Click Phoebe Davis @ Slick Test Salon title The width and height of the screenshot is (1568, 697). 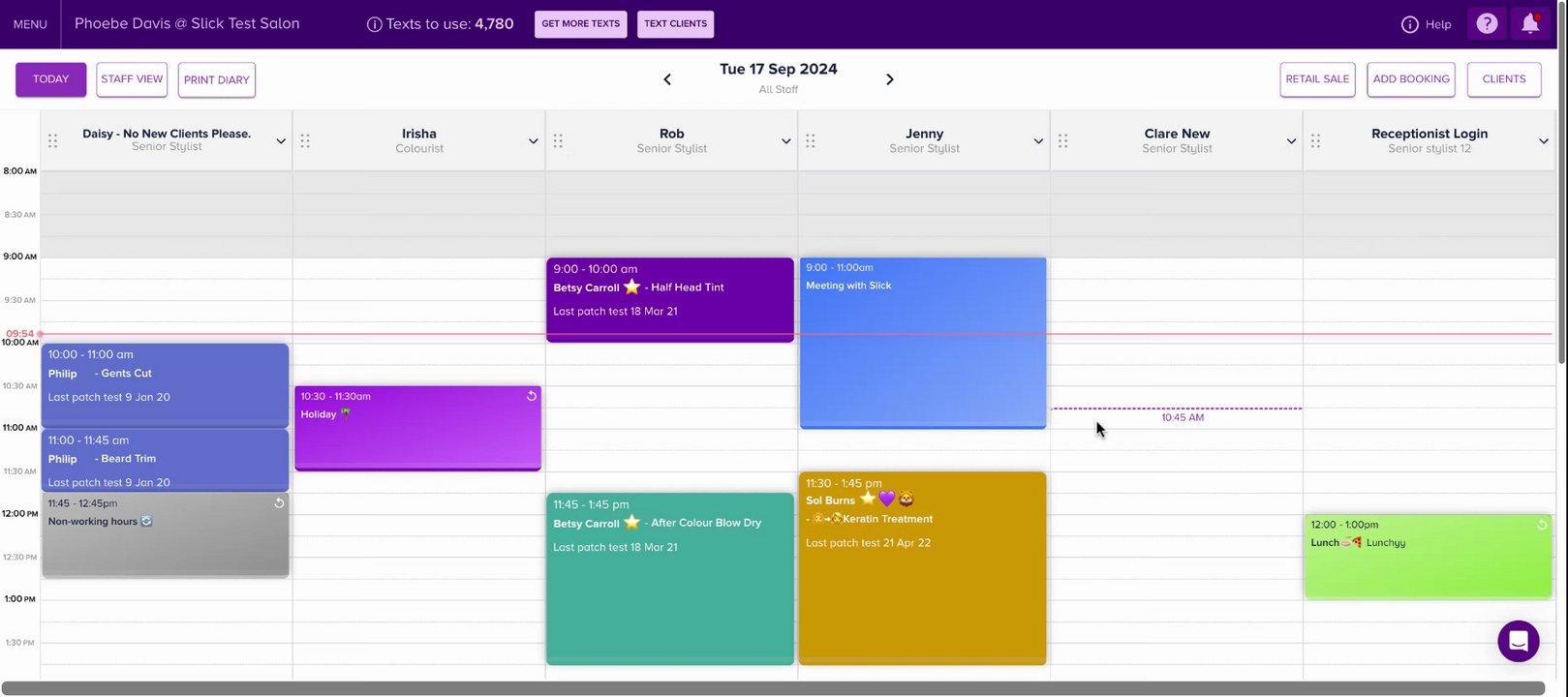(x=187, y=23)
